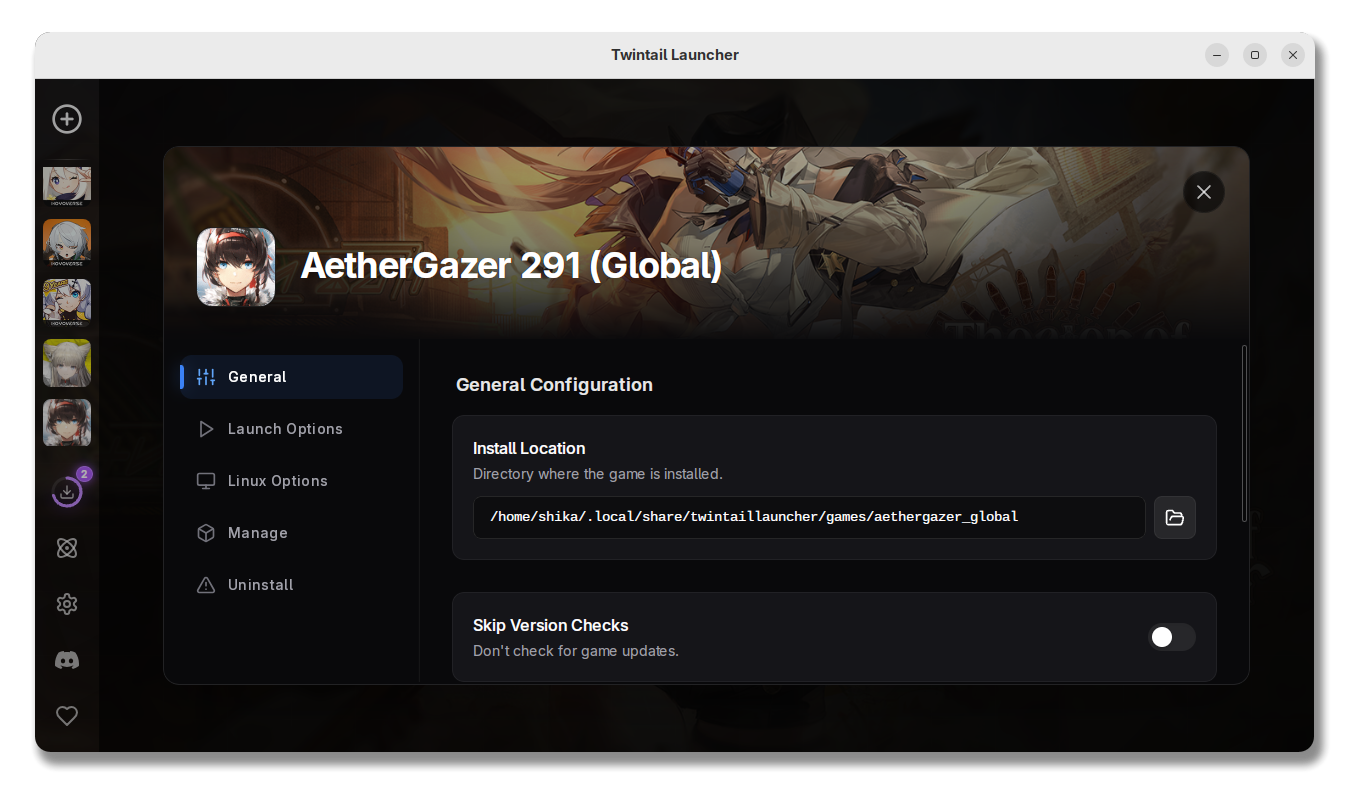Open the downloads queue icon with badge 2
This screenshot has width=1350, height=790.
pos(67,491)
